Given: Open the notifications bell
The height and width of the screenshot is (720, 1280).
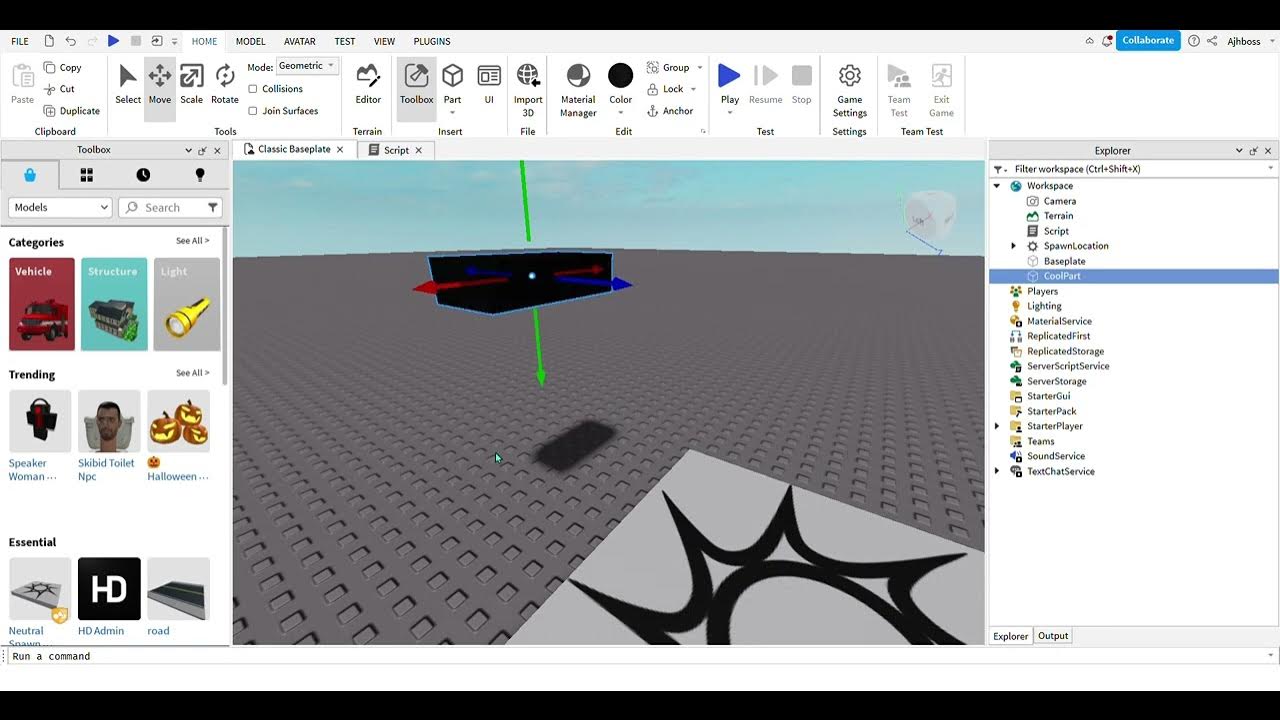Looking at the screenshot, I should [1107, 41].
